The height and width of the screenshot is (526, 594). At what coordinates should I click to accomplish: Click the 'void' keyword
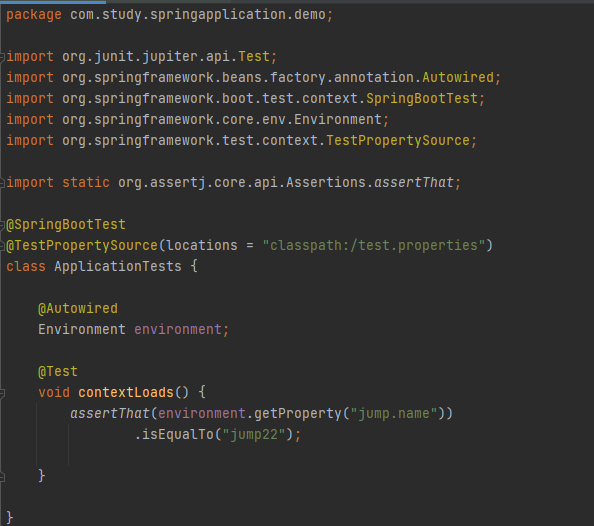(x=54, y=393)
